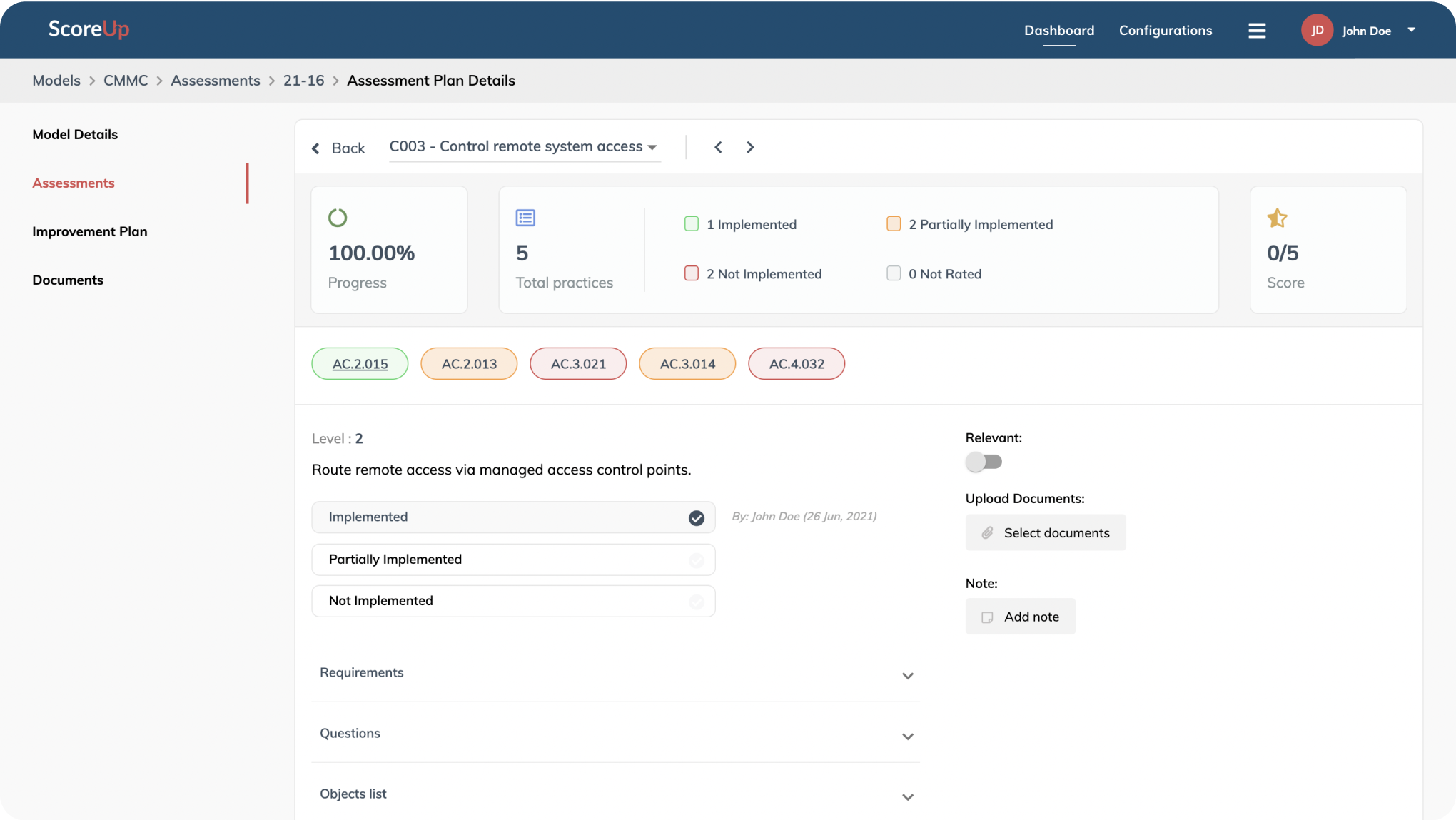The height and width of the screenshot is (820, 1456).
Task: Click the Back arrow icon
Action: (315, 148)
